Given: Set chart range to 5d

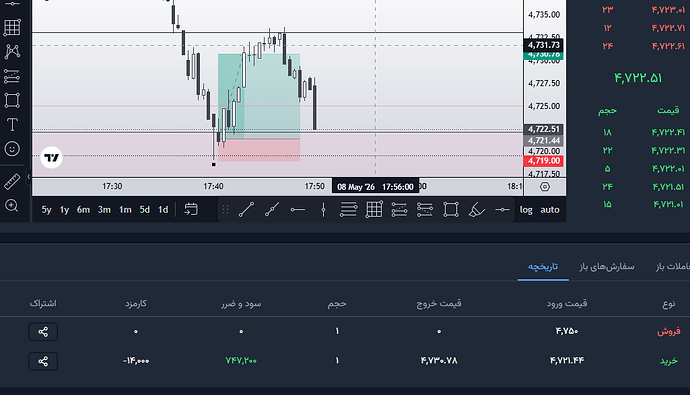Looking at the screenshot, I should [x=144, y=210].
